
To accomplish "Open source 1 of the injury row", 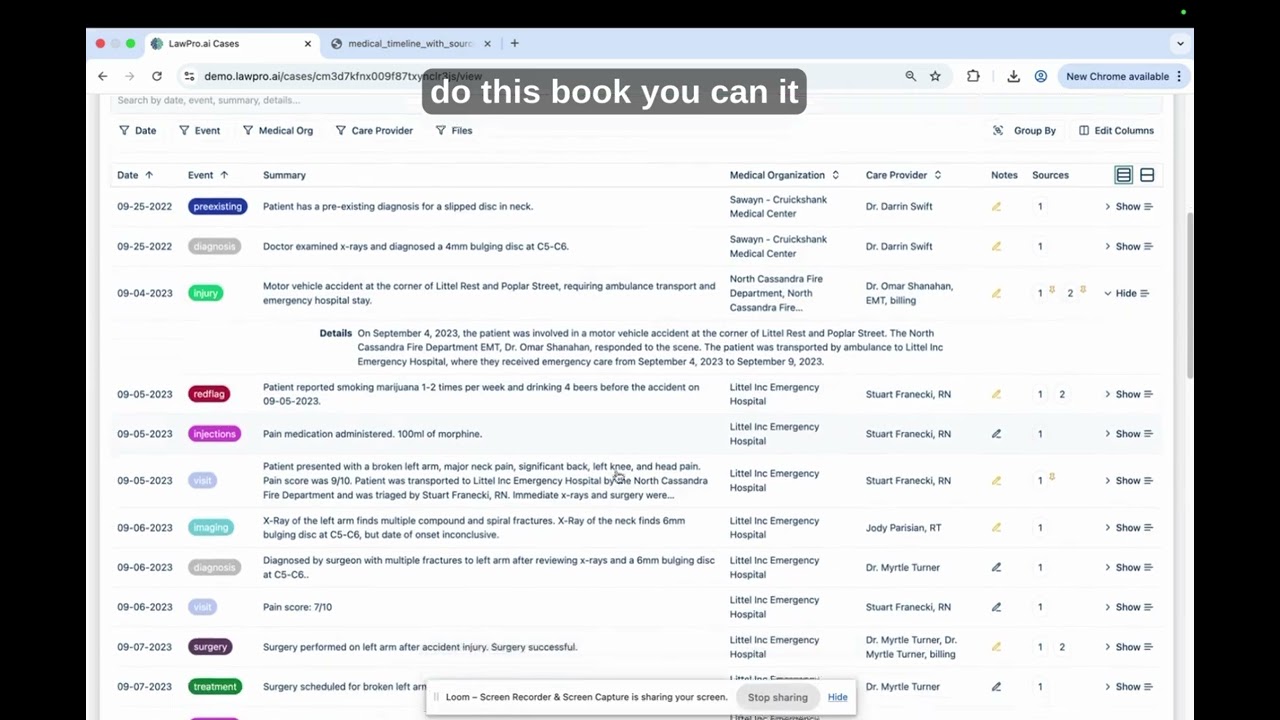I will [1040, 293].
